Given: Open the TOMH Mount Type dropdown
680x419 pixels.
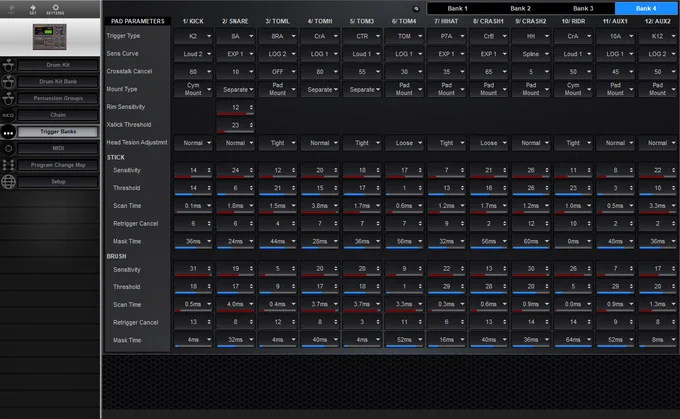Looking at the screenshot, I should tap(320, 90).
